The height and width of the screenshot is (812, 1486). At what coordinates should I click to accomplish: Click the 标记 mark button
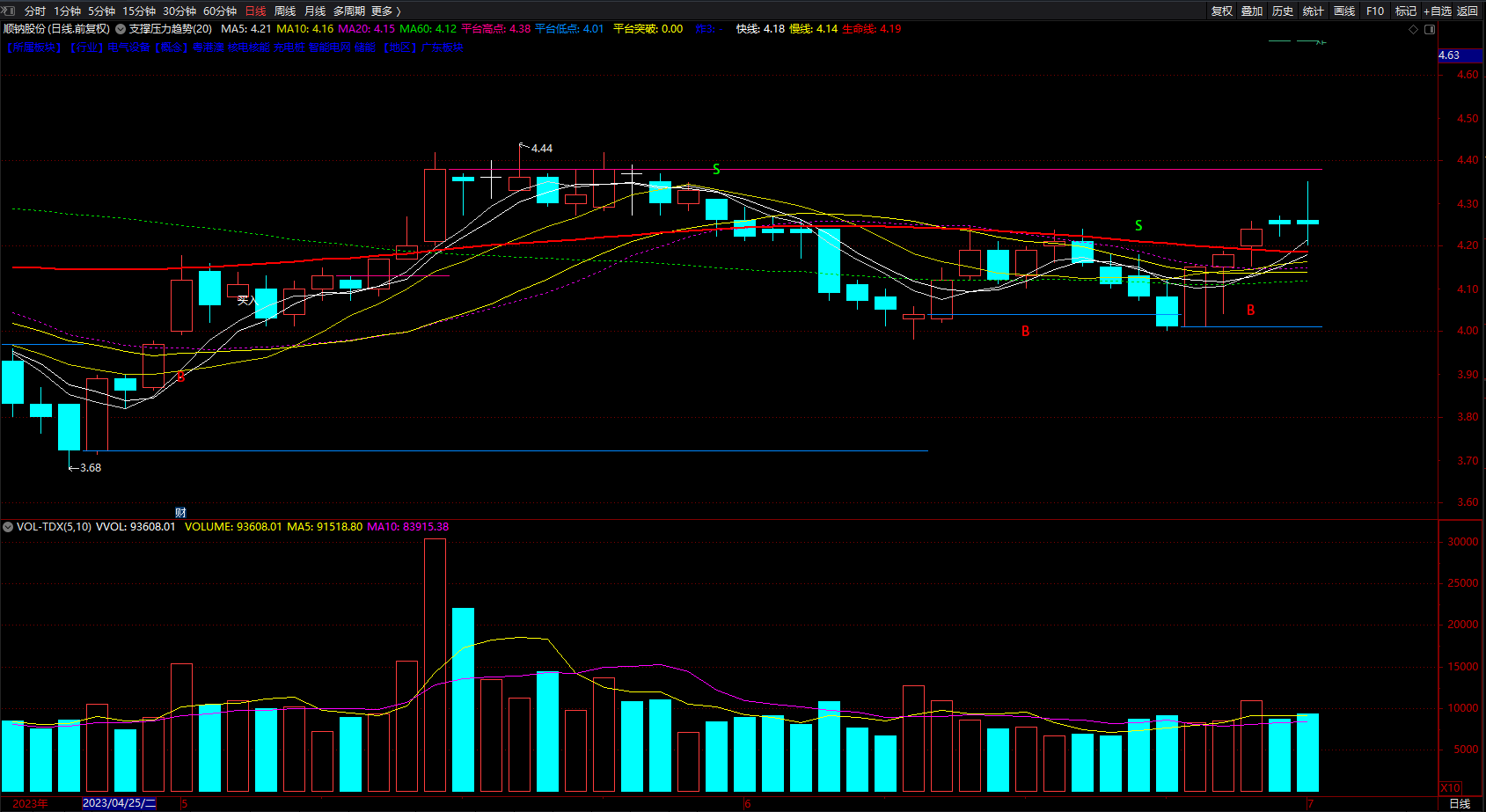[1406, 11]
